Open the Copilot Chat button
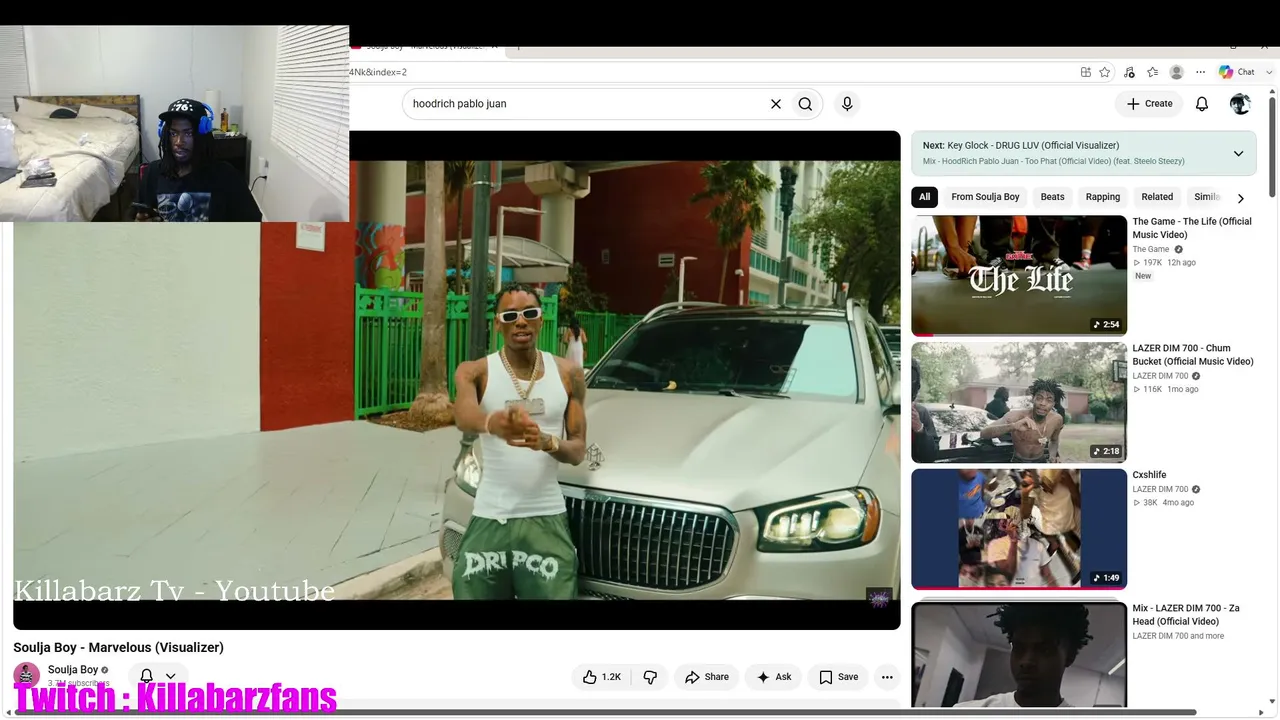This screenshot has height=720, width=1280. tap(1237, 72)
